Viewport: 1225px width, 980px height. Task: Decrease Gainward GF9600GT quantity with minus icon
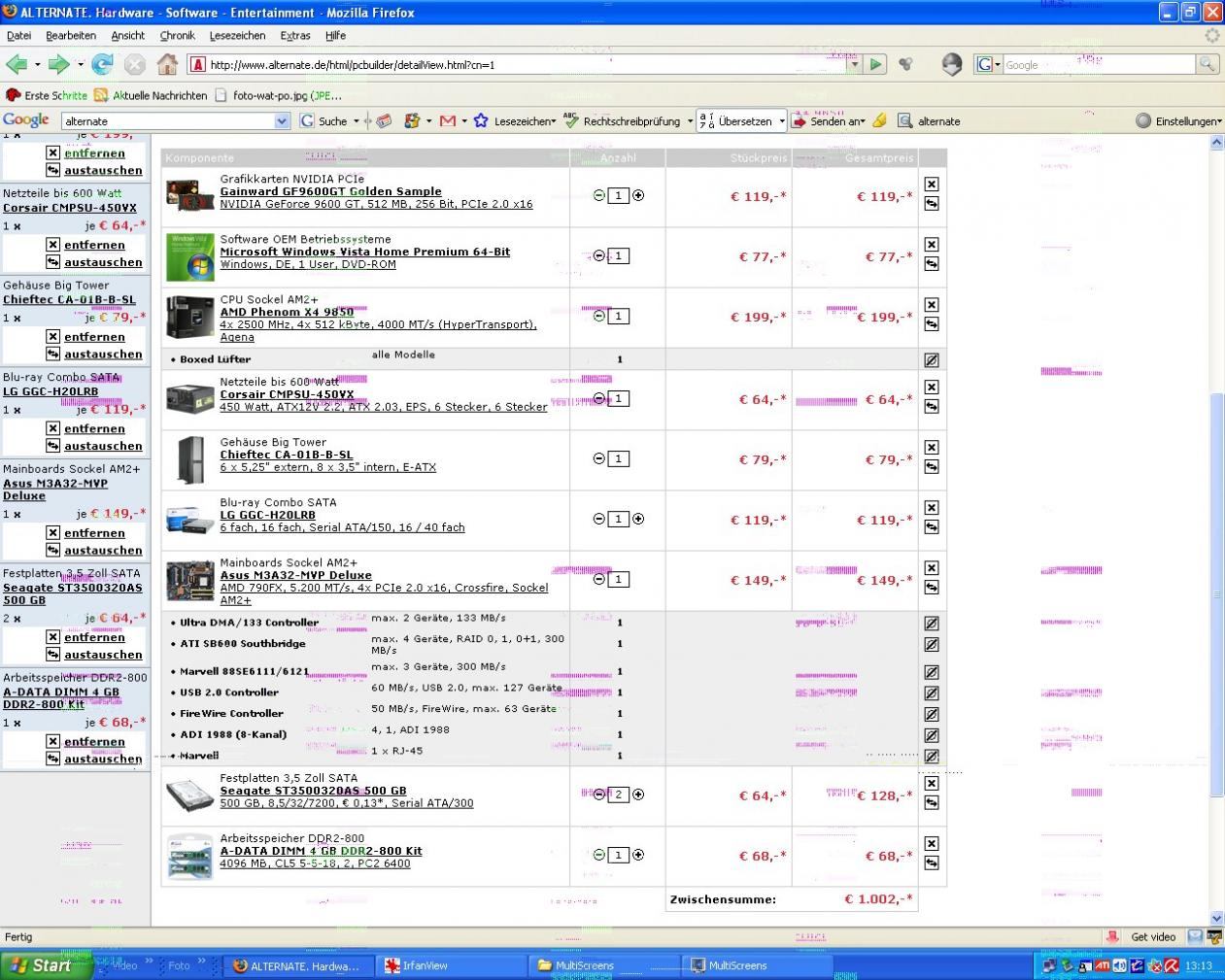598,195
